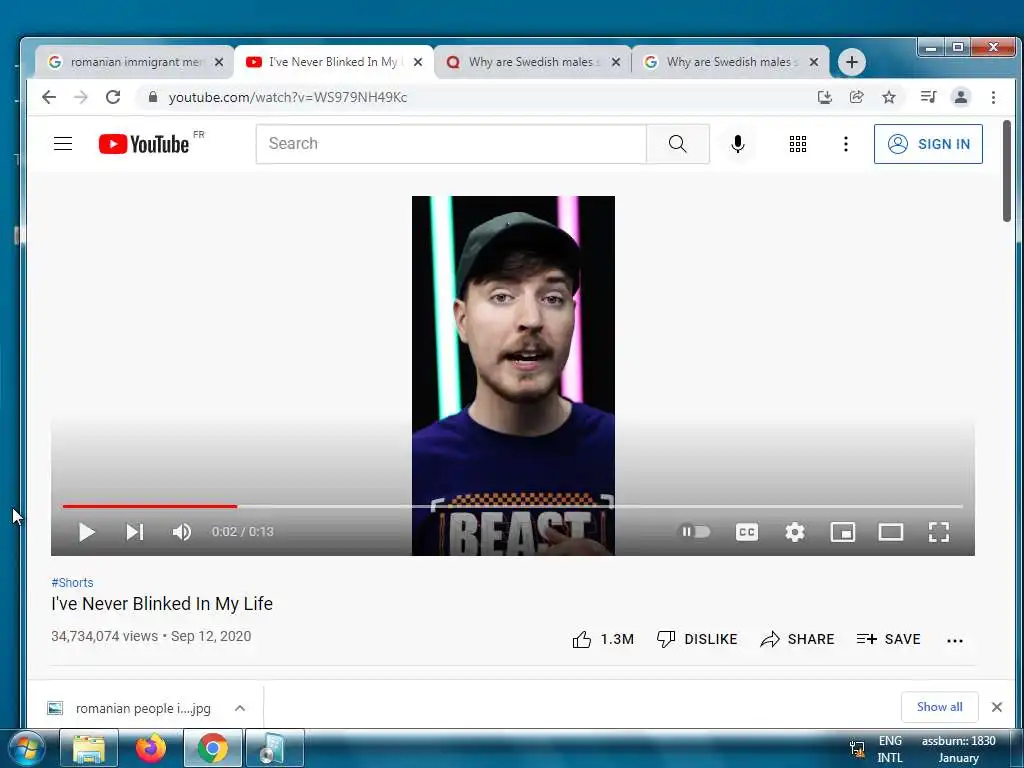Open the #Shorts hashtag link
This screenshot has height=768, width=1024.
[x=72, y=583]
